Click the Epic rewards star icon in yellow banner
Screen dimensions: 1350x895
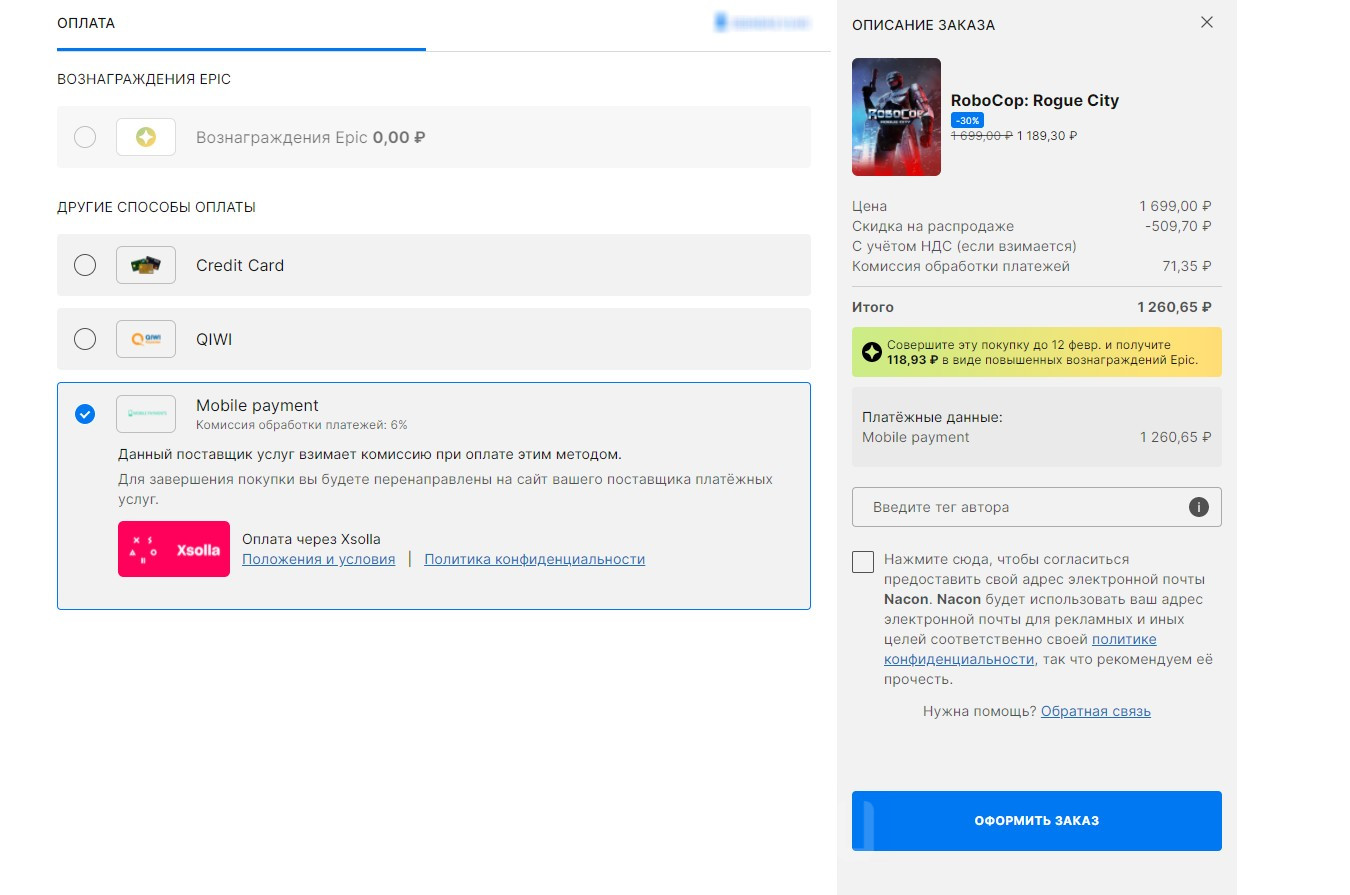click(x=872, y=352)
